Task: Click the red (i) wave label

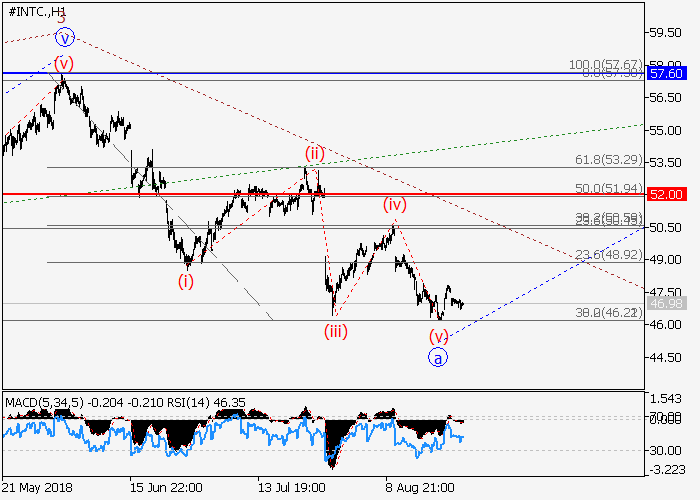Action: point(187,281)
